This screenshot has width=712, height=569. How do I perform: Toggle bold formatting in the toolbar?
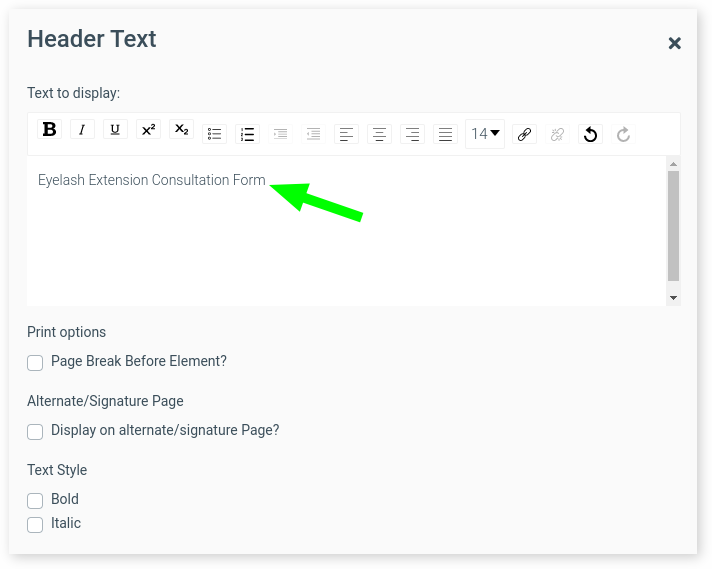click(49, 129)
